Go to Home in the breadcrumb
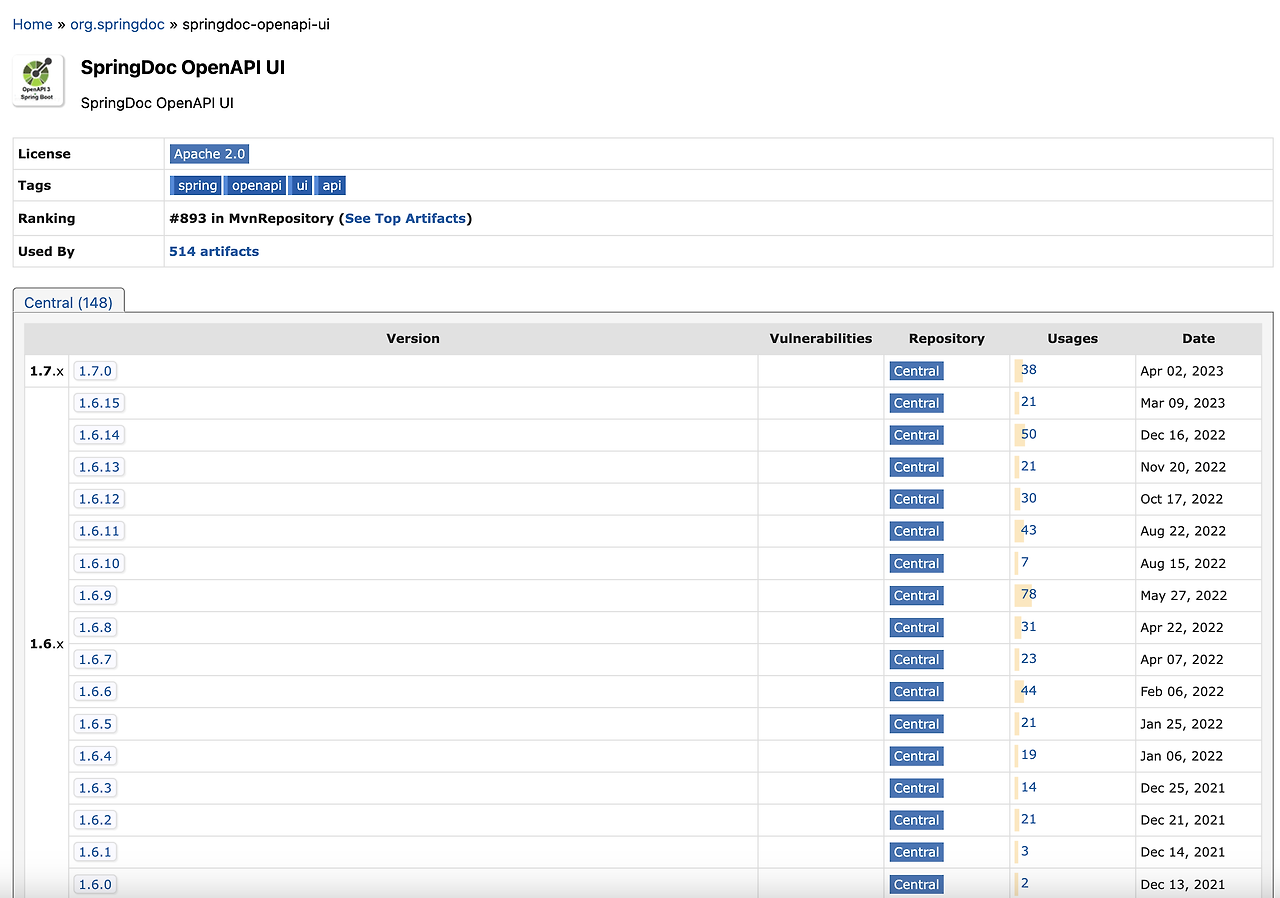This screenshot has height=898, width=1280. (32, 24)
